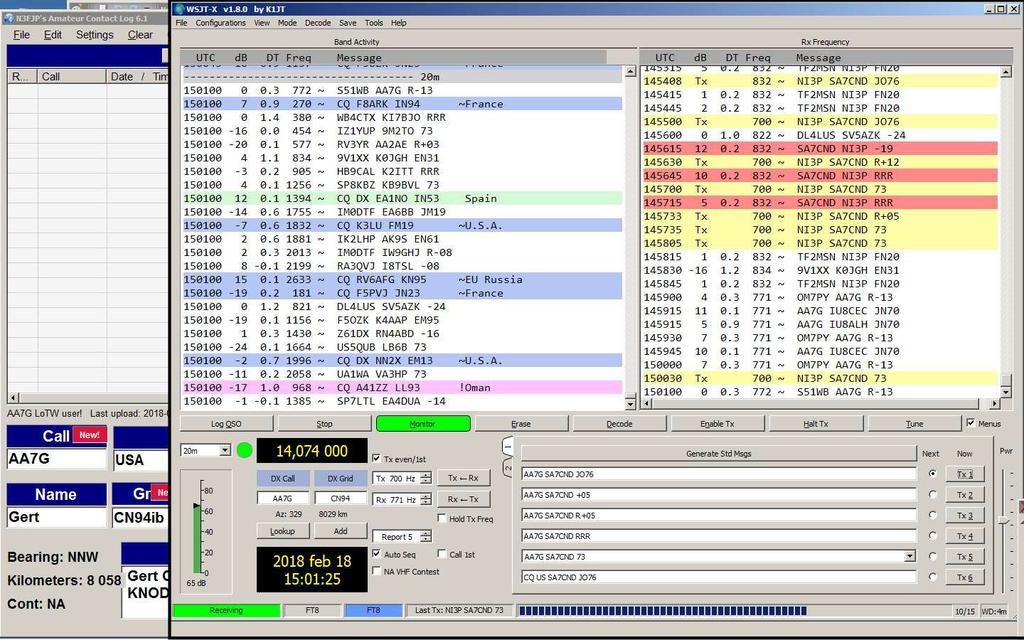
Task: Select the Next radio button for Tx 5
Action: pyautogui.click(x=933, y=556)
